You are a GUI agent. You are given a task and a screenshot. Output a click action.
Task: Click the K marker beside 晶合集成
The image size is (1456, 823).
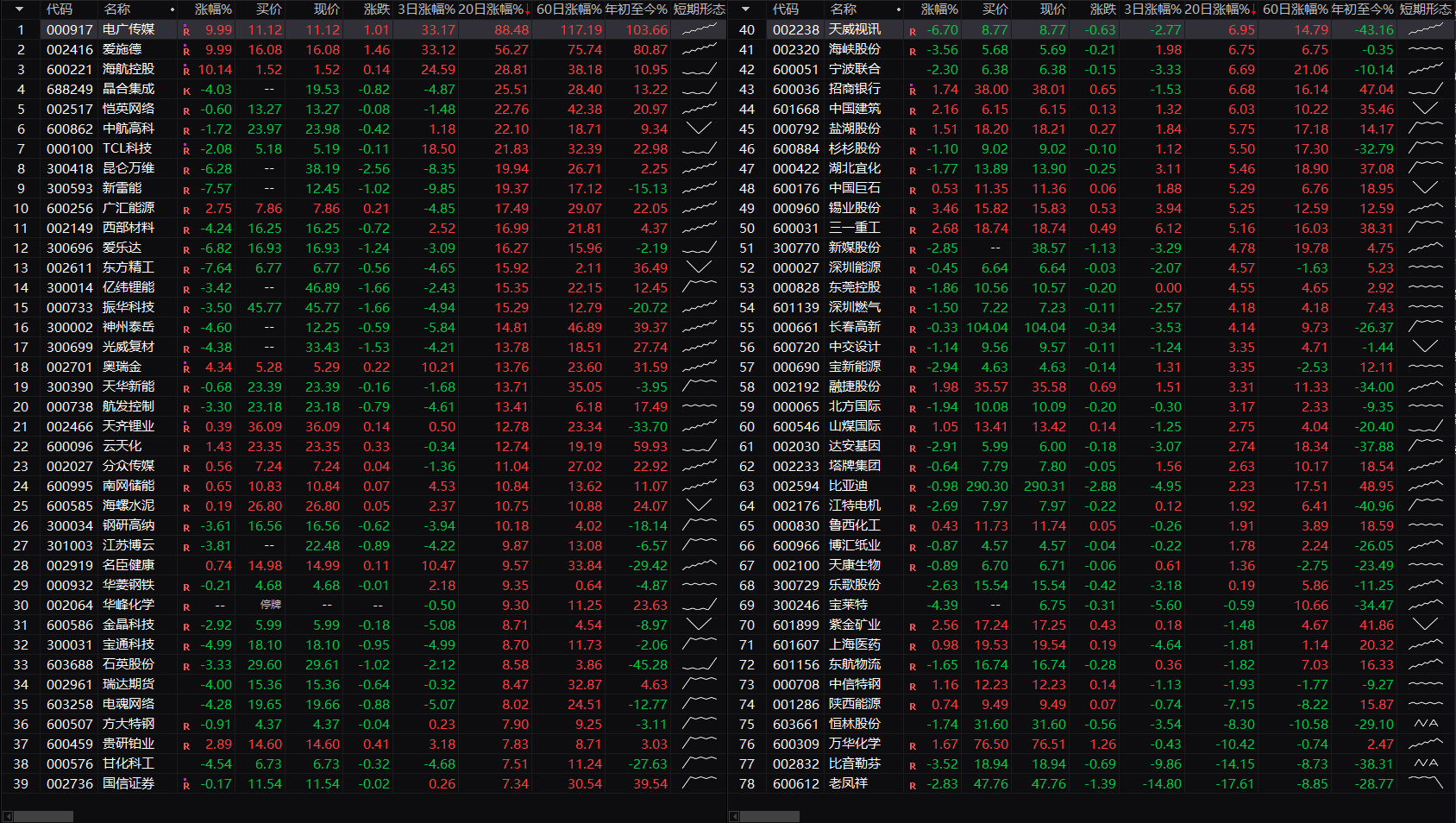pos(185,91)
